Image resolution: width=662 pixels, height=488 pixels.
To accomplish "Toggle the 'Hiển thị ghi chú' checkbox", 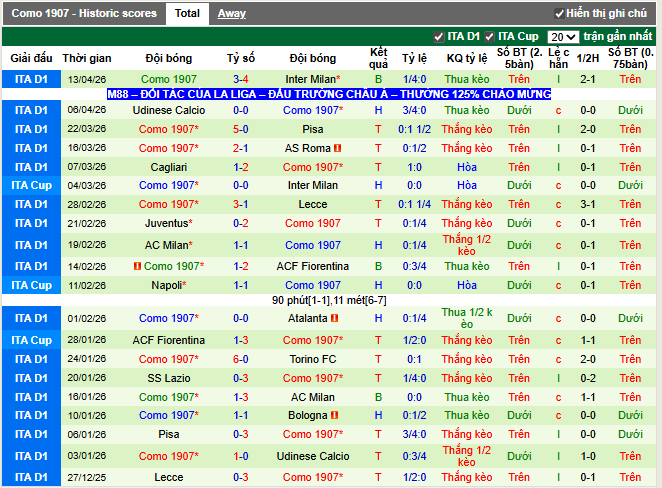I will [x=559, y=14].
